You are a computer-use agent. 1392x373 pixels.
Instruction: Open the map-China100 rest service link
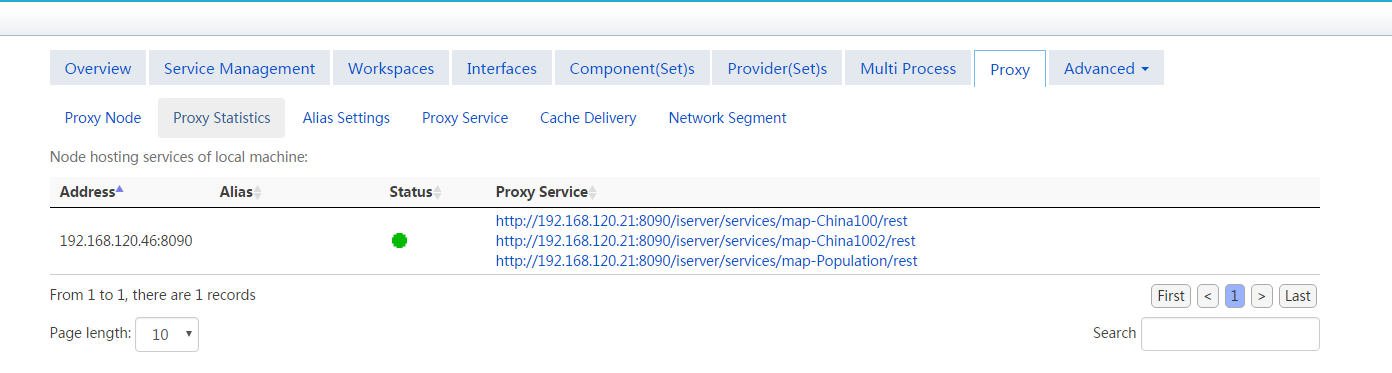701,221
